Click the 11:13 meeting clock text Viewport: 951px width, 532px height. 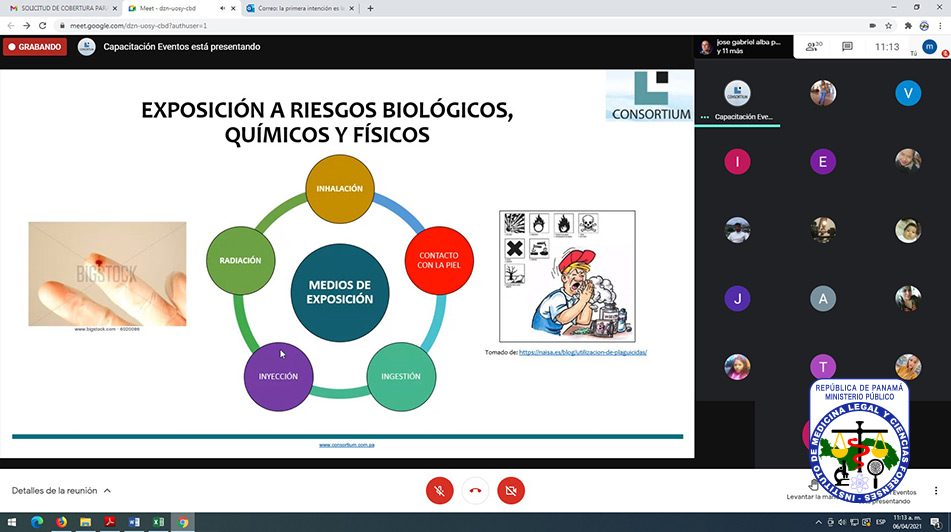(x=887, y=47)
